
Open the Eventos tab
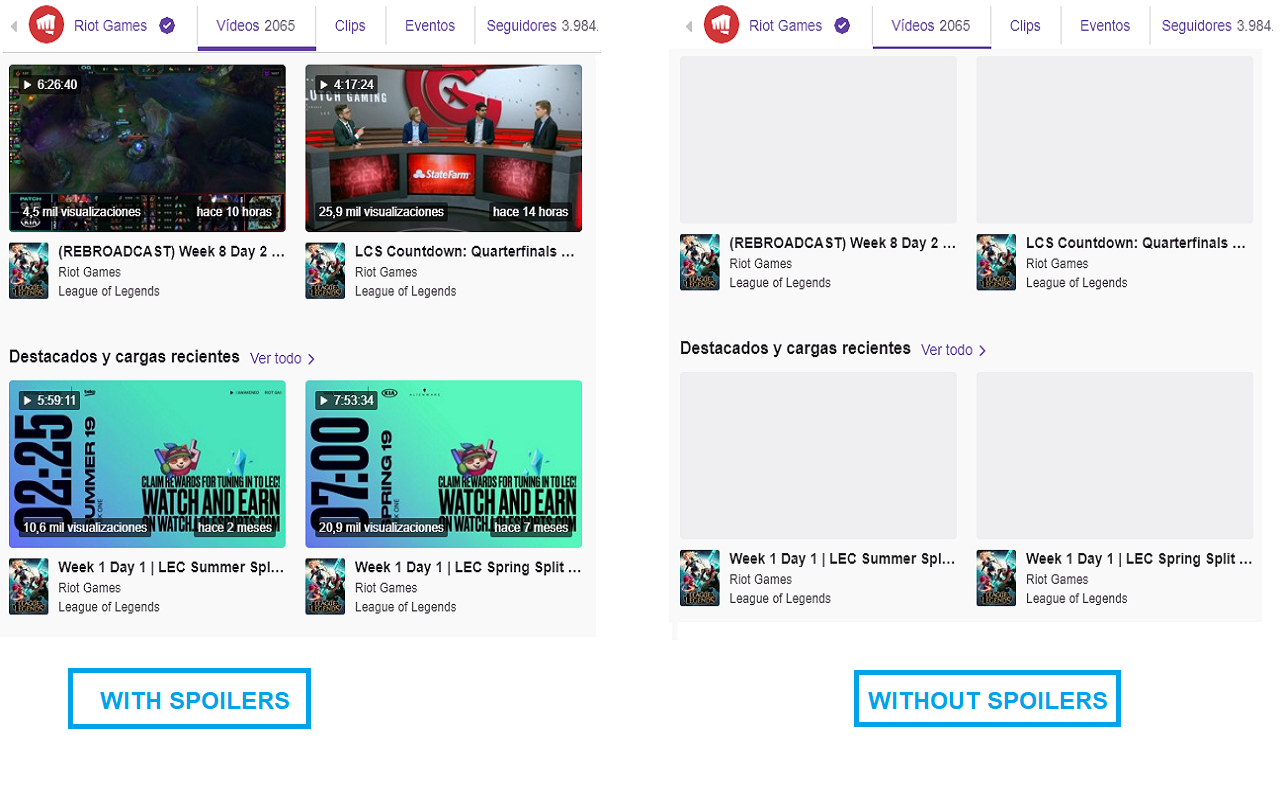tap(429, 25)
